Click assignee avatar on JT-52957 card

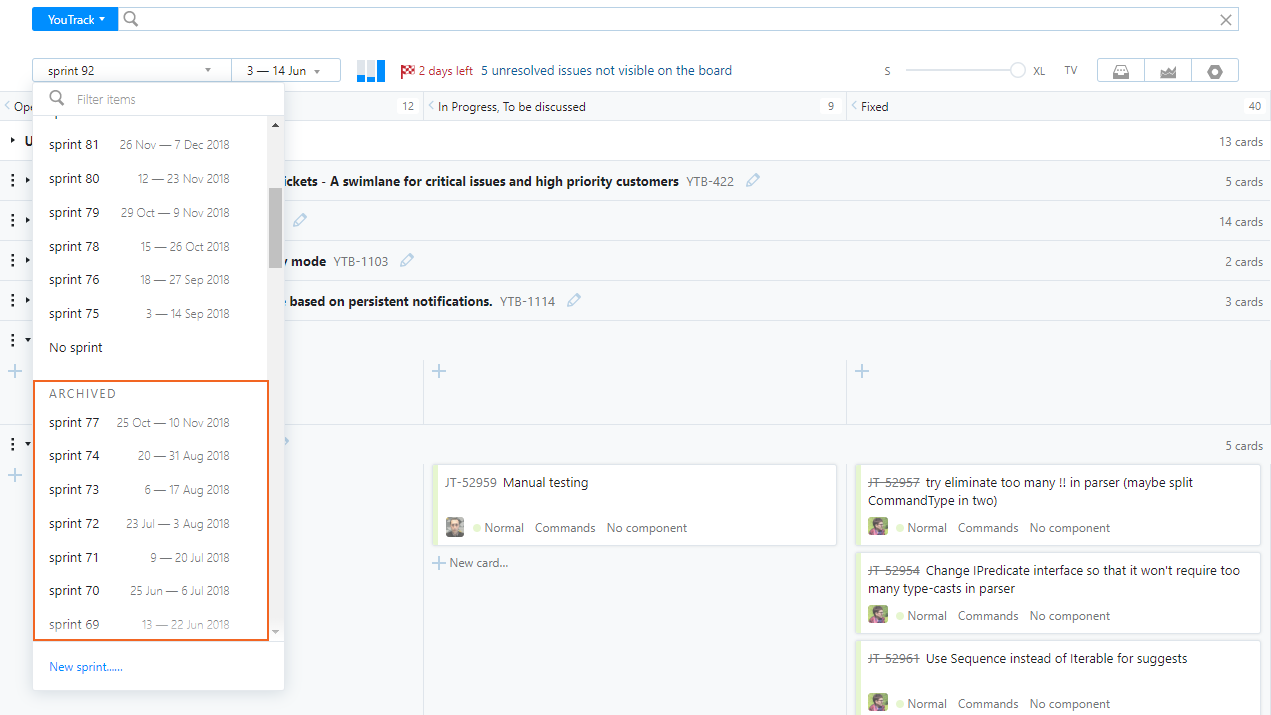(x=878, y=527)
